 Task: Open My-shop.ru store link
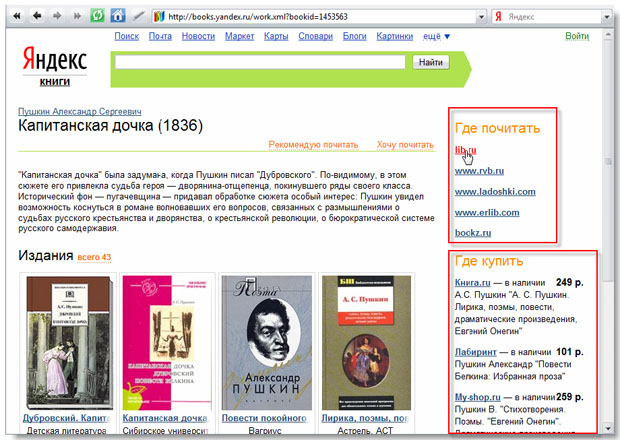pos(478,397)
